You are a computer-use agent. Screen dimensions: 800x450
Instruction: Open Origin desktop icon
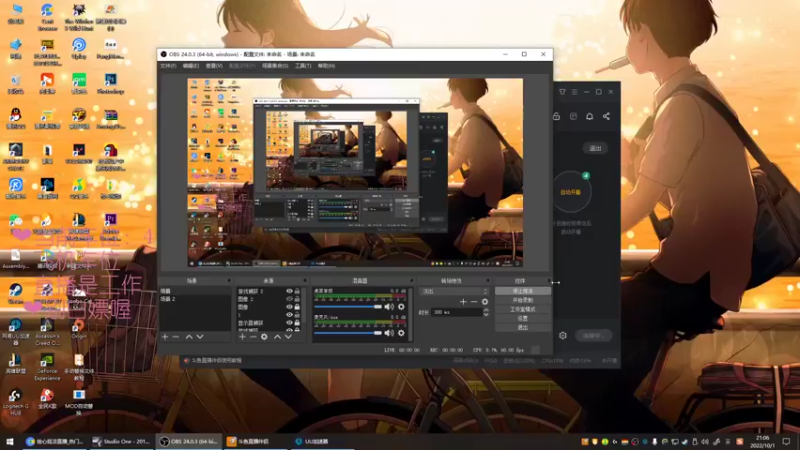click(x=79, y=329)
